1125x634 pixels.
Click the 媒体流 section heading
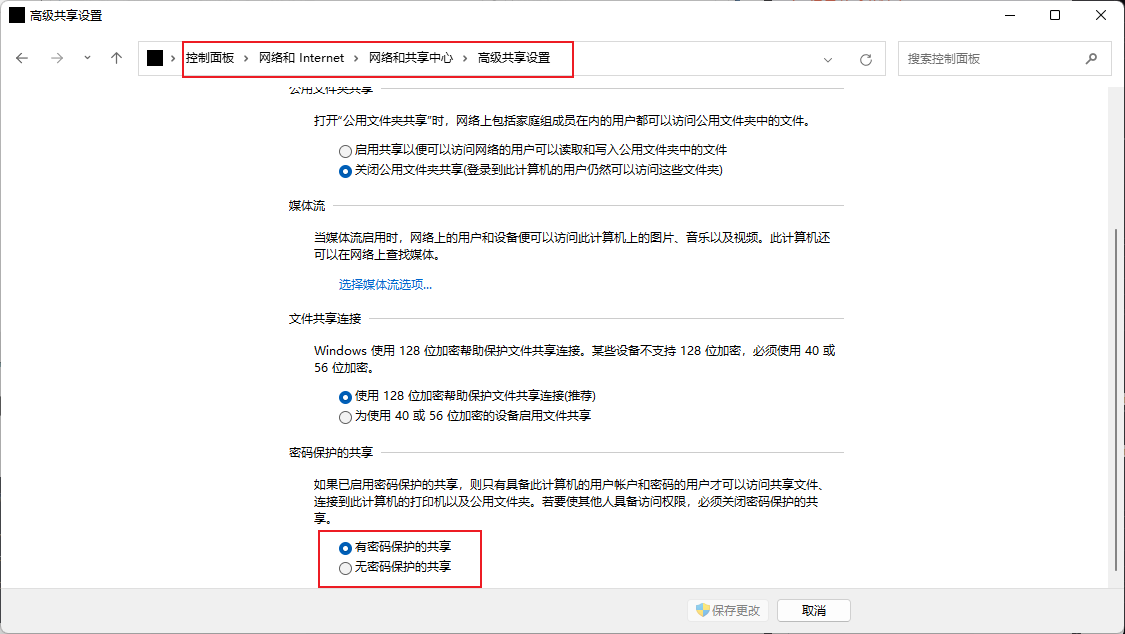click(x=306, y=206)
